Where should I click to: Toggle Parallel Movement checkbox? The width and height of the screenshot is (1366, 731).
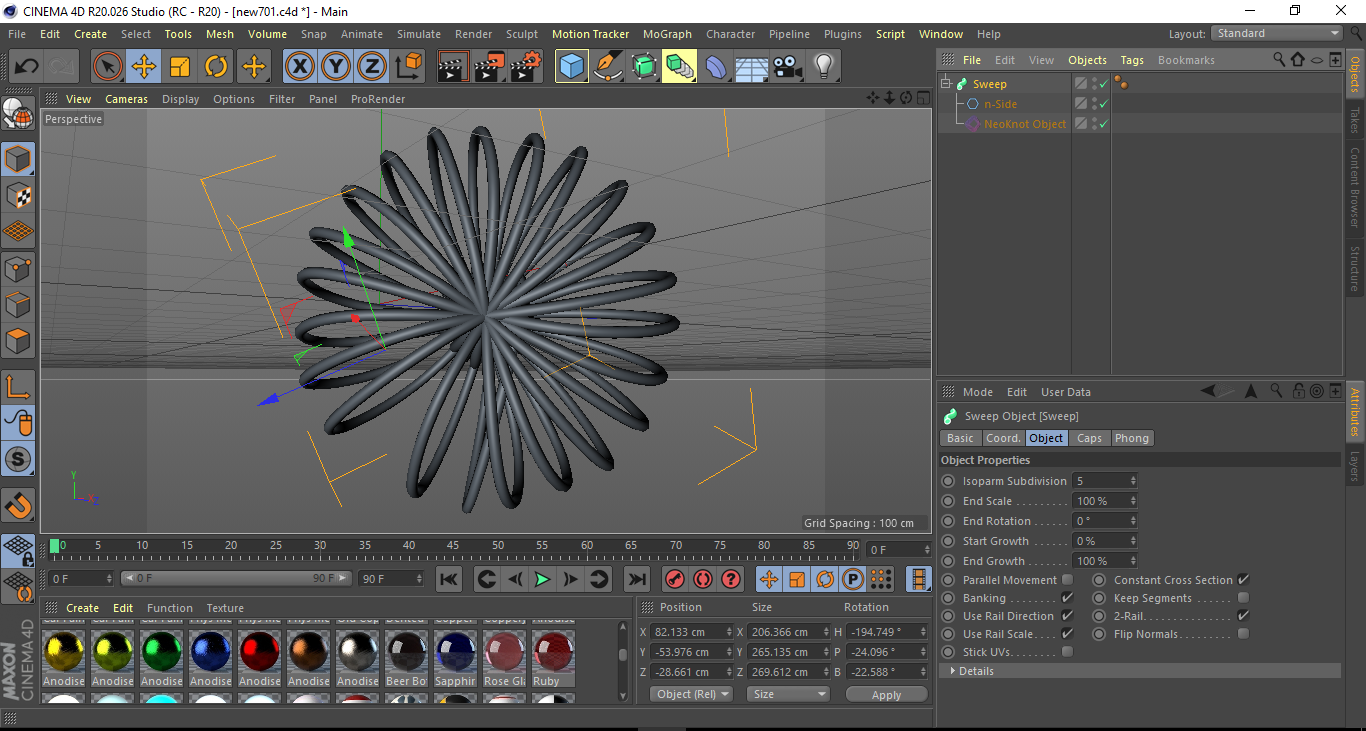tap(1067, 580)
